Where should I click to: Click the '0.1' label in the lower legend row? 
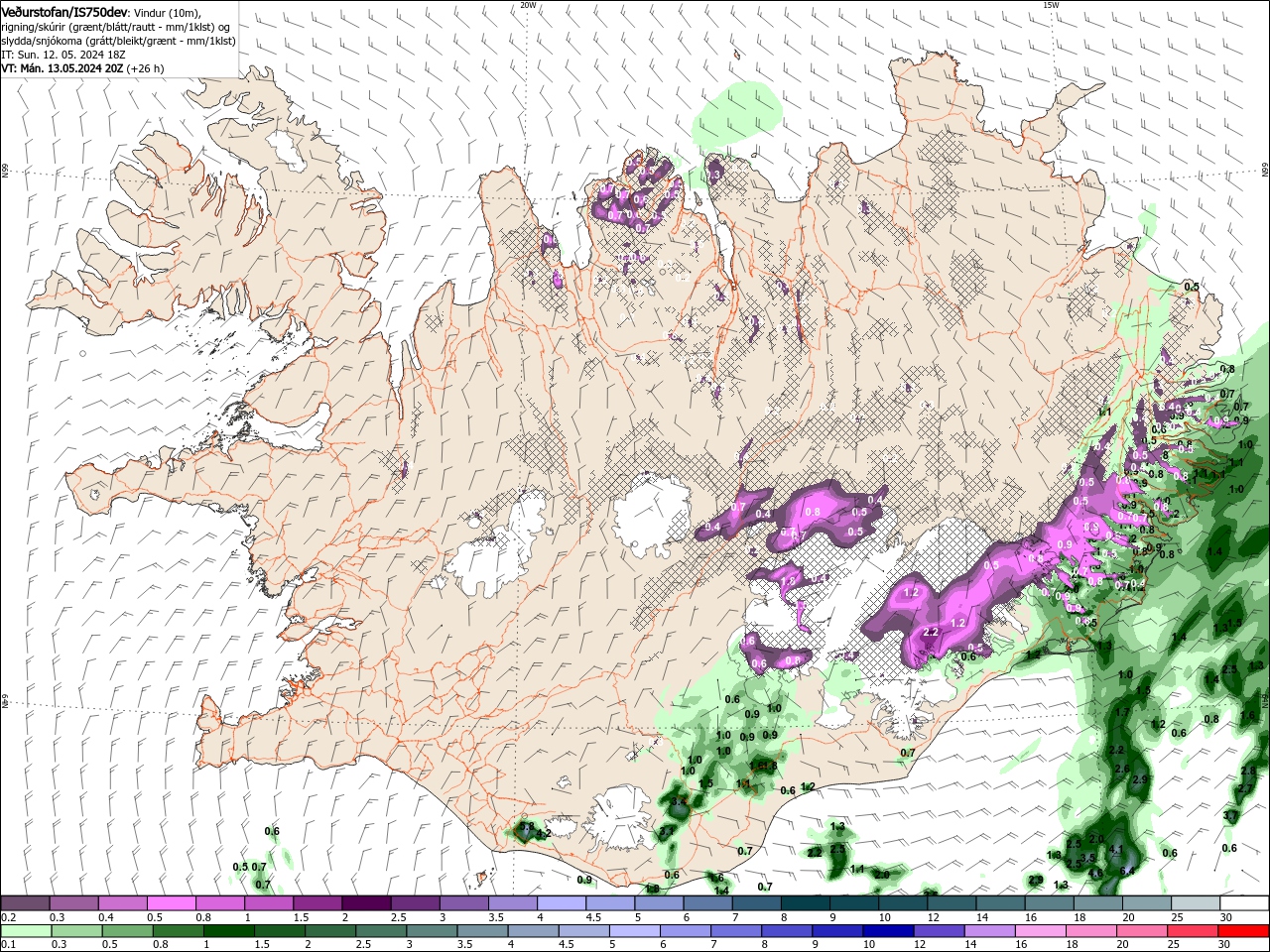pos(8,945)
